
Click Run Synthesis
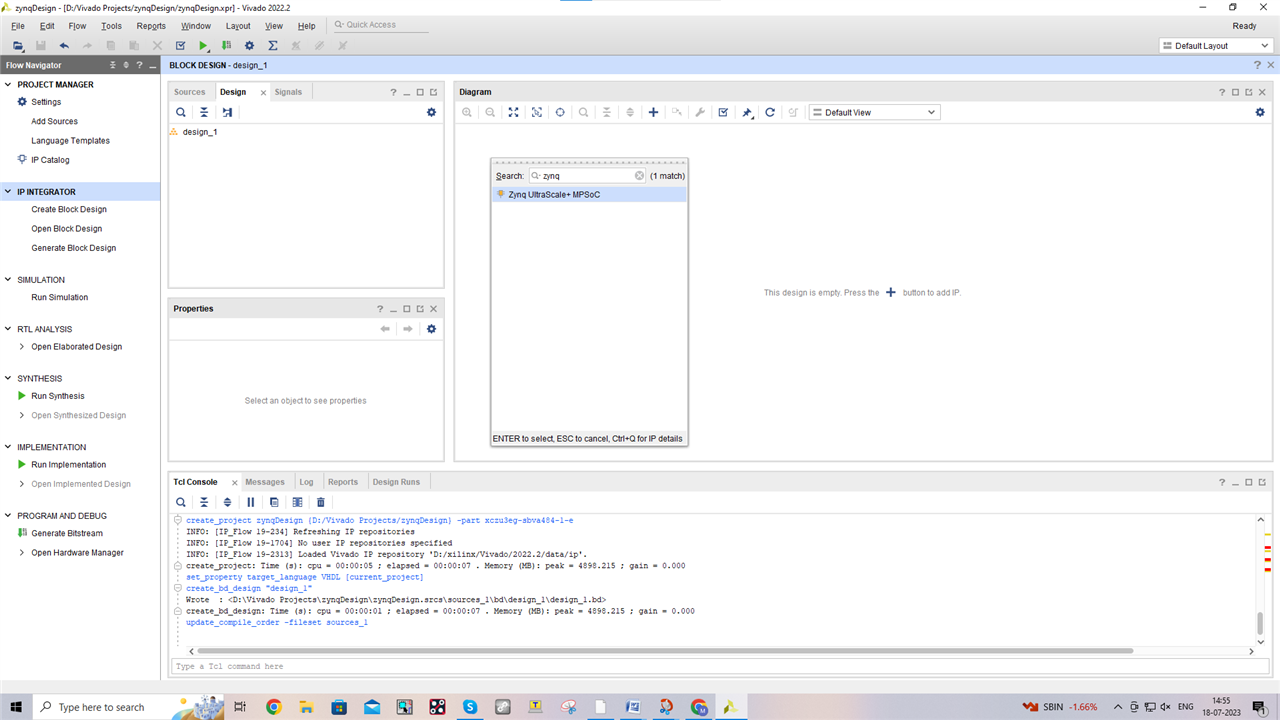[x=58, y=396]
